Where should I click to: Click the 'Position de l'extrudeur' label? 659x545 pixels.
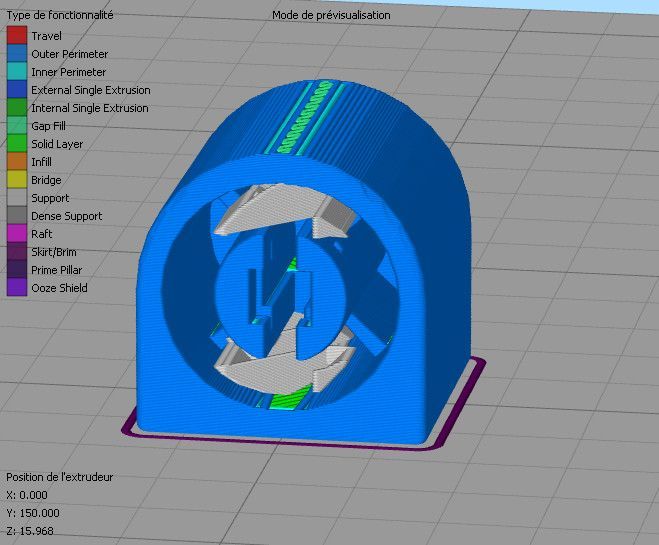click(x=59, y=477)
